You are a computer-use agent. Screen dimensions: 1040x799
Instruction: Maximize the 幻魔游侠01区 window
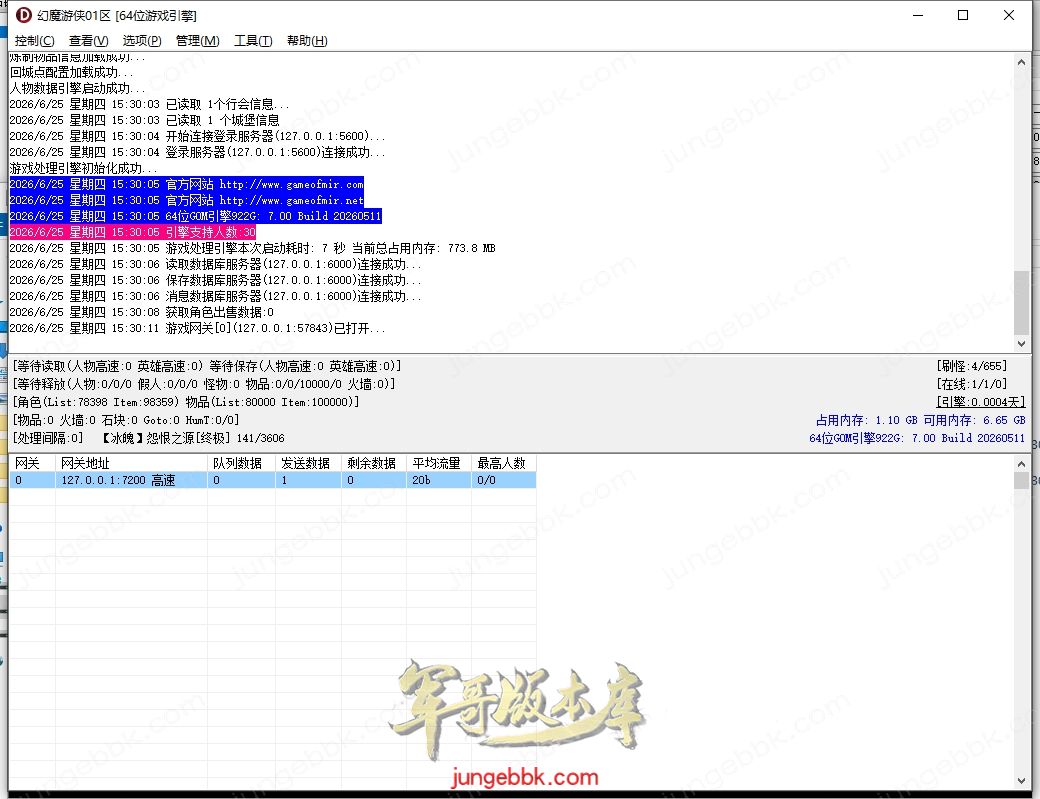pos(963,15)
